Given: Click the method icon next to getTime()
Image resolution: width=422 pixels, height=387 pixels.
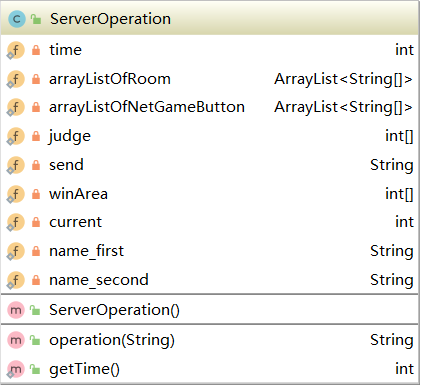Looking at the screenshot, I should (x=15, y=369).
